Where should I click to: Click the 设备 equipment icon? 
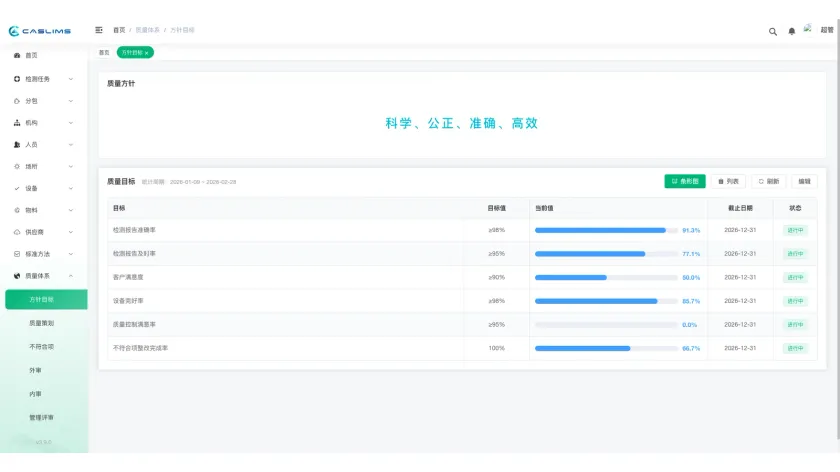coord(17,189)
